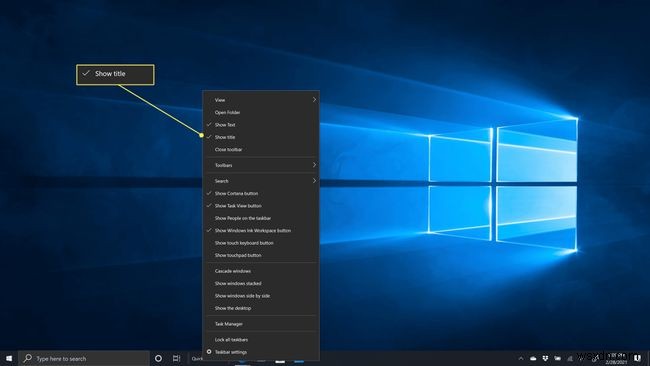Select Show windows stacked

click(261, 284)
